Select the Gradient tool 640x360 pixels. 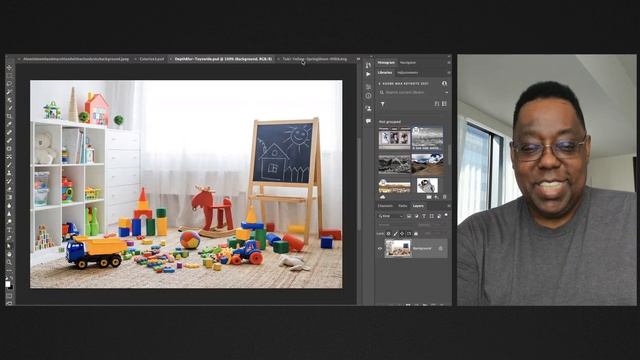(9, 197)
